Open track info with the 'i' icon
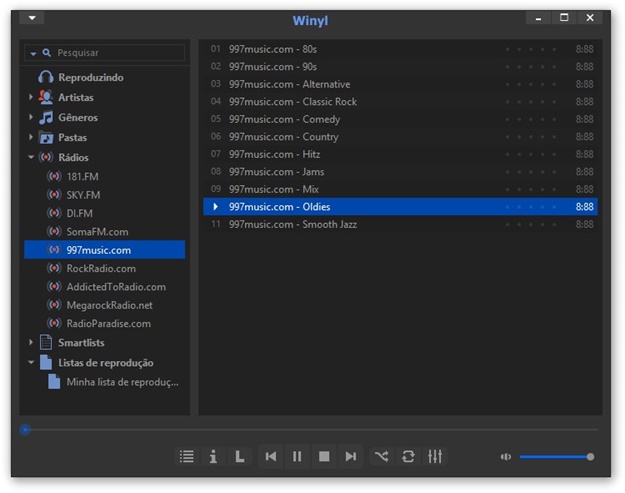 [213, 456]
